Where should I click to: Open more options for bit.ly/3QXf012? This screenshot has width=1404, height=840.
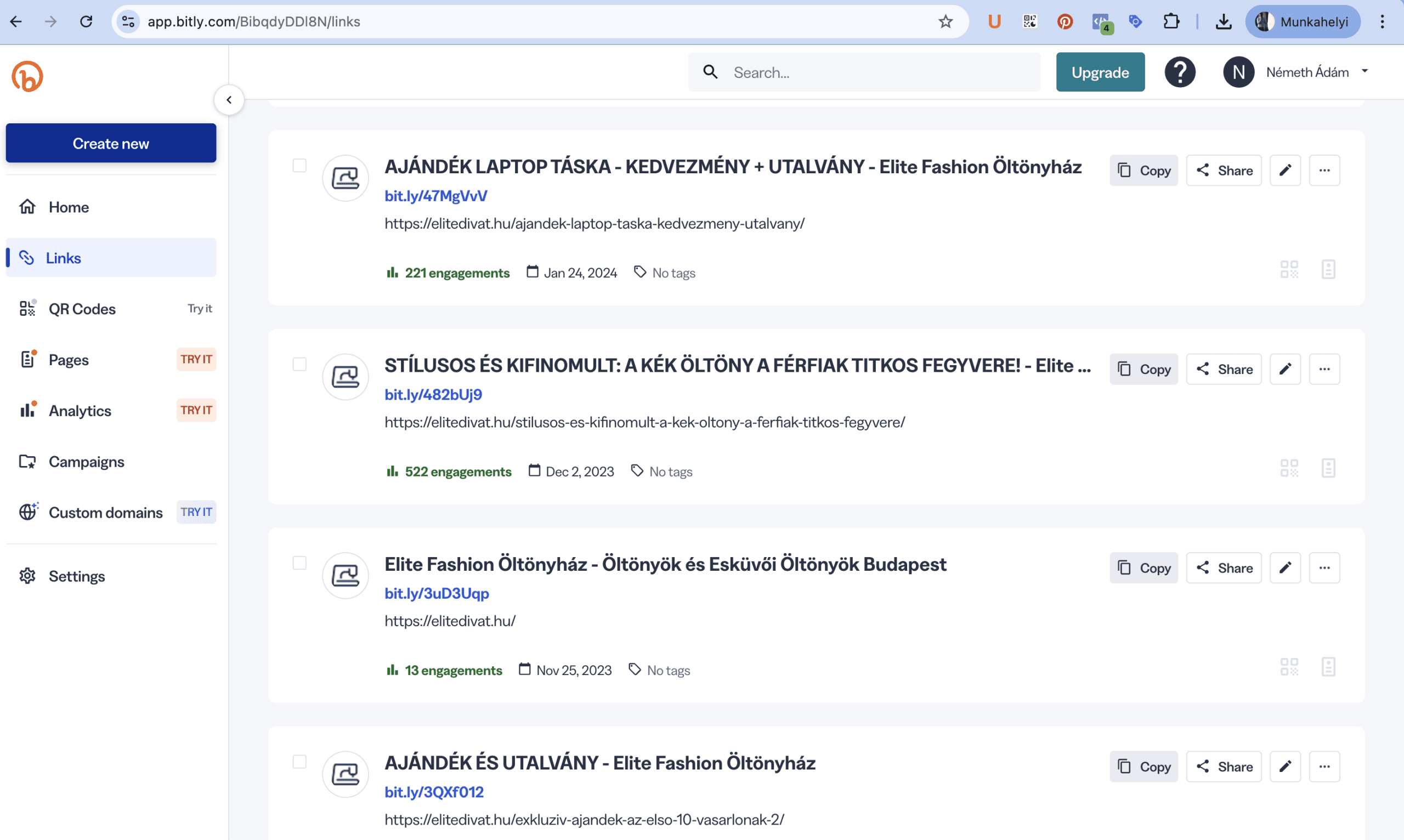1324,767
